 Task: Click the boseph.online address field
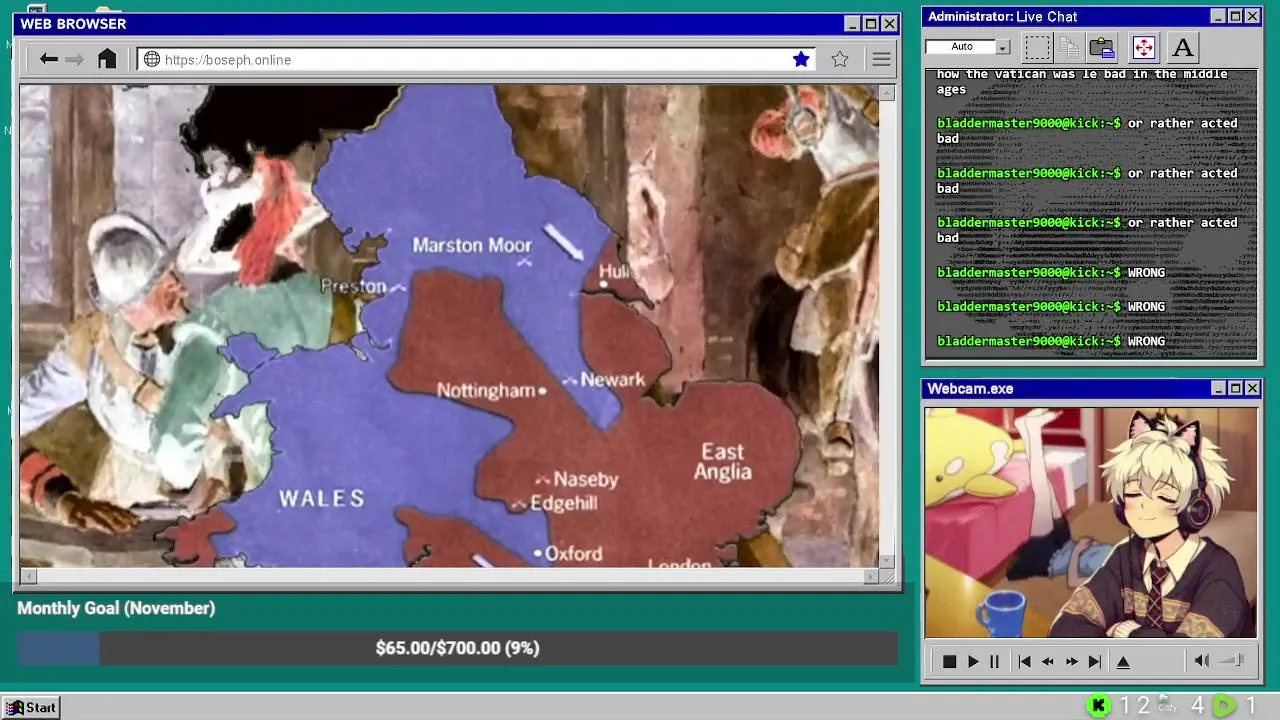tap(476, 59)
